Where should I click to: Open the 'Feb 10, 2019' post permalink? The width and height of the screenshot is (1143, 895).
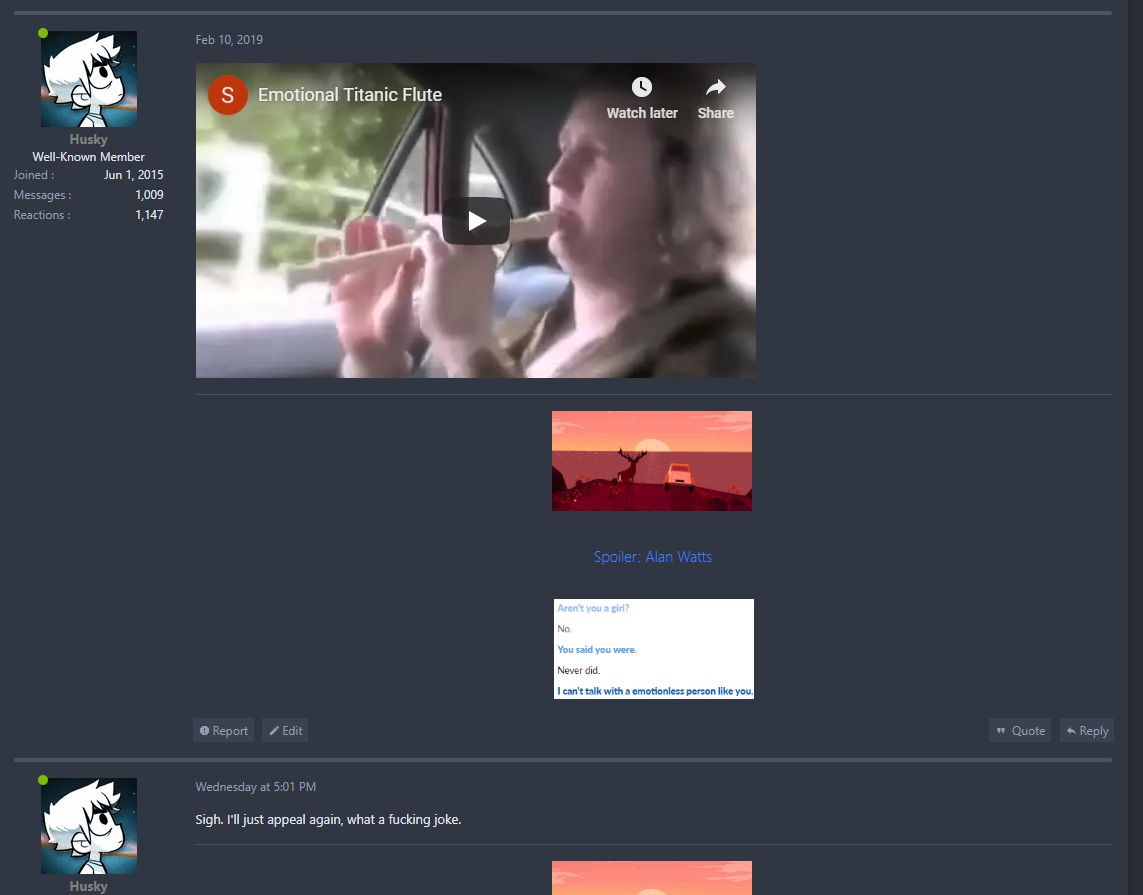[229, 40]
